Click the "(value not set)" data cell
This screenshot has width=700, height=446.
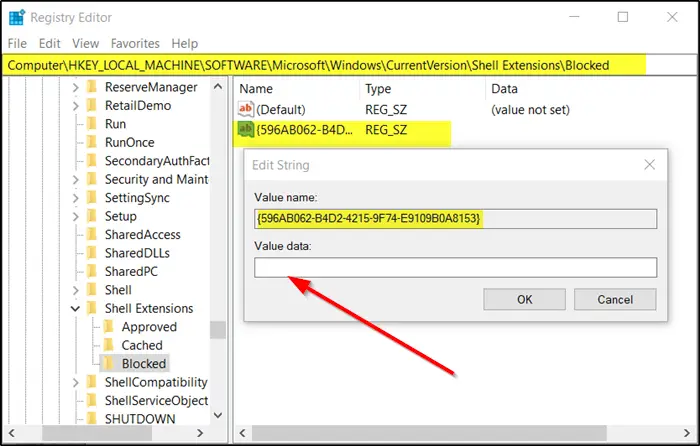coord(530,110)
